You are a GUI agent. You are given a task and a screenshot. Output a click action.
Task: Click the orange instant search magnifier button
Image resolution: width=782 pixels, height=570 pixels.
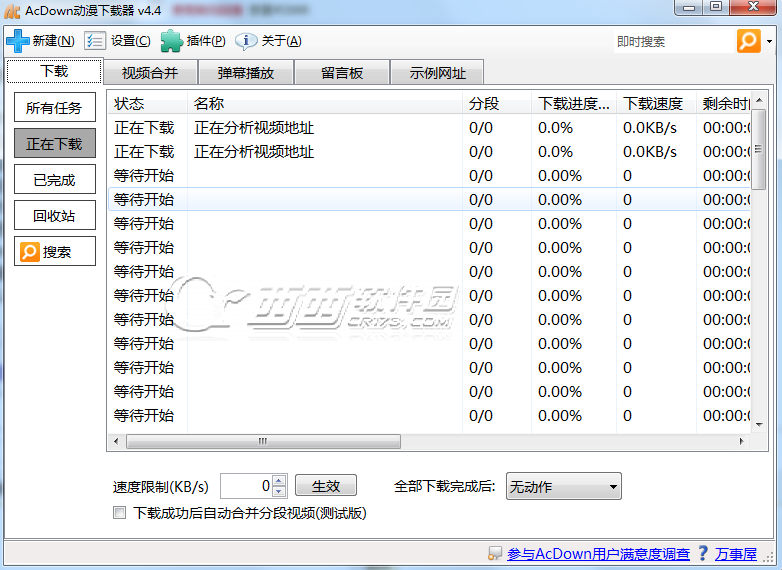pyautogui.click(x=749, y=41)
